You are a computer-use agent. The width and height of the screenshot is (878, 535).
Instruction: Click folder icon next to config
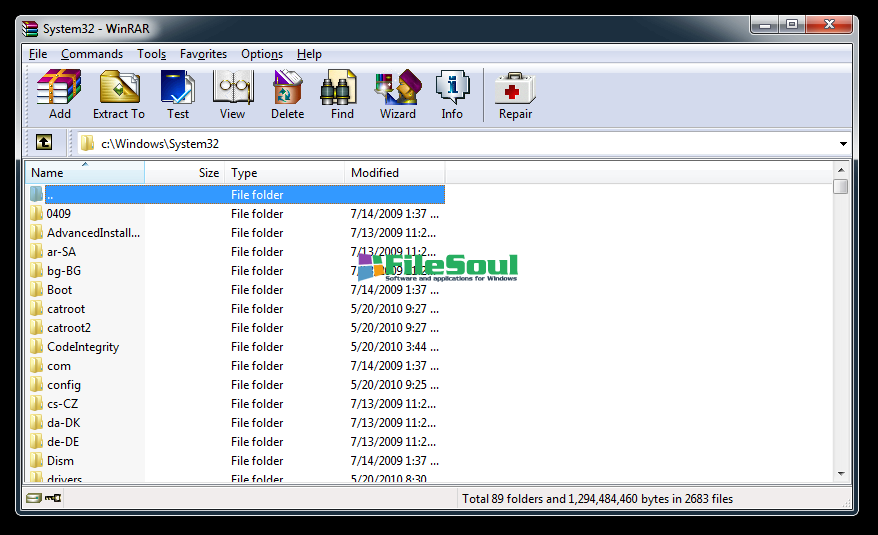click(36, 385)
